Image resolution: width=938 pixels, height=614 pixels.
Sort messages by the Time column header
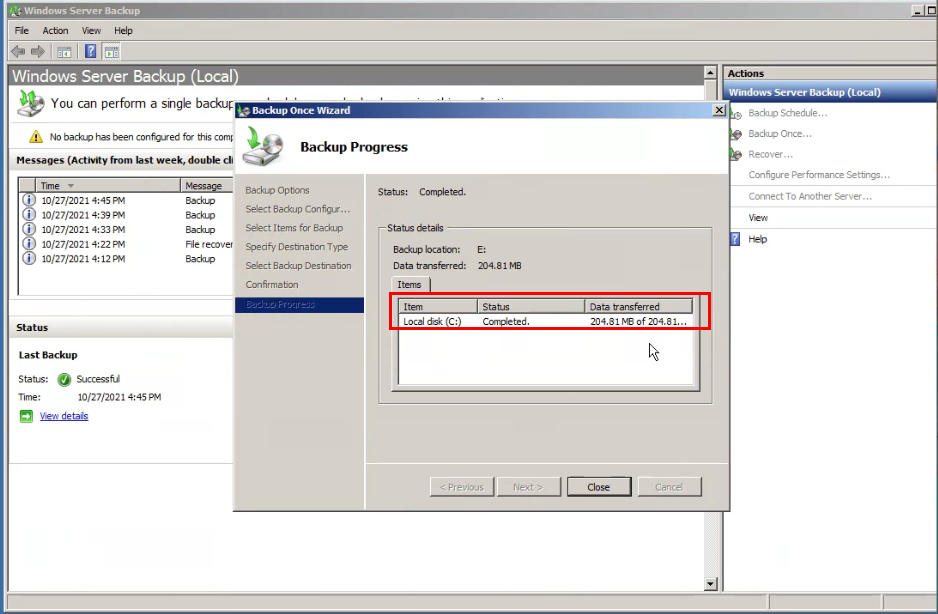[x=108, y=186]
